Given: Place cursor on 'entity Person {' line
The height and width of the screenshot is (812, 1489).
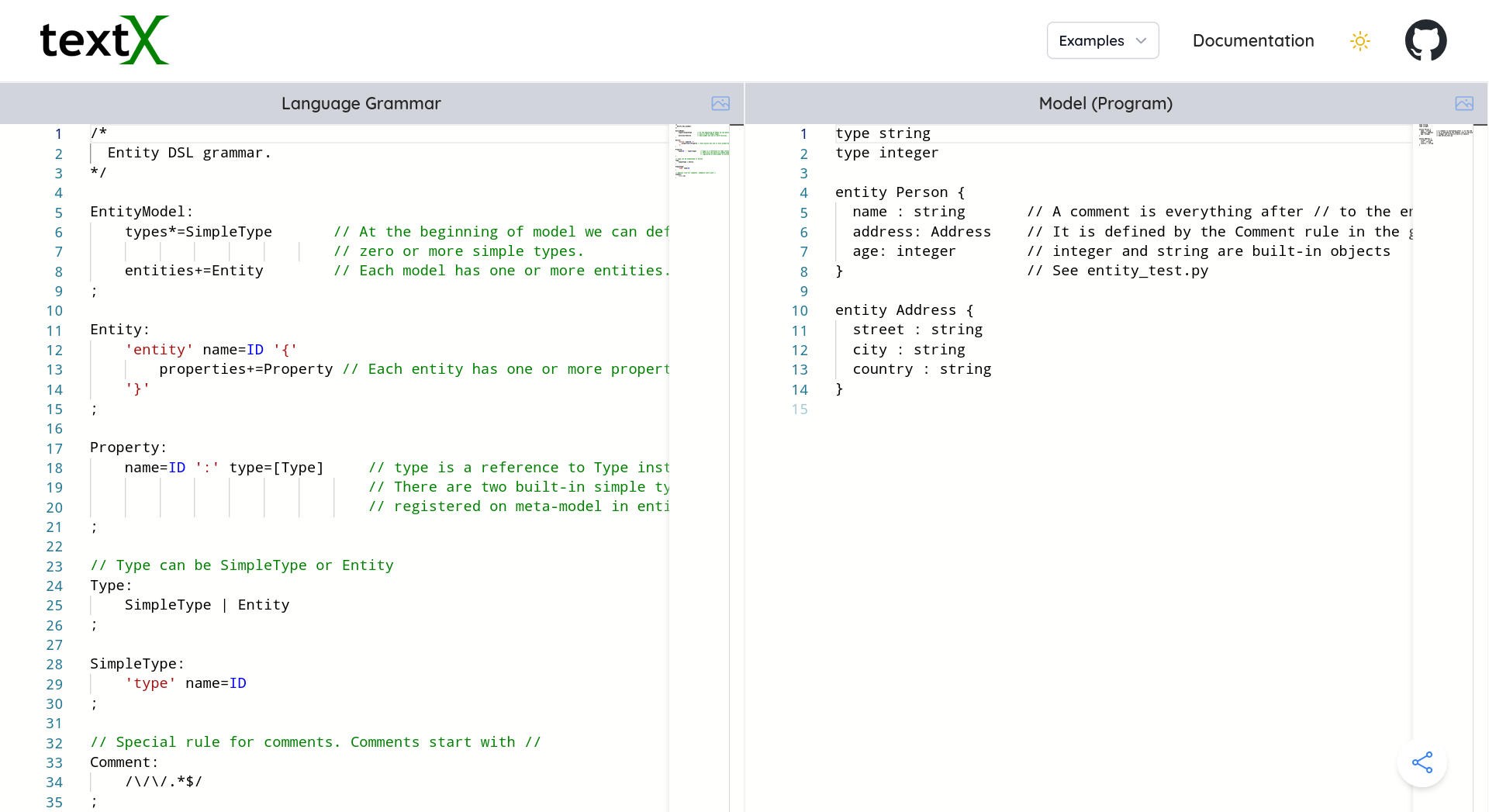Looking at the screenshot, I should point(900,192).
